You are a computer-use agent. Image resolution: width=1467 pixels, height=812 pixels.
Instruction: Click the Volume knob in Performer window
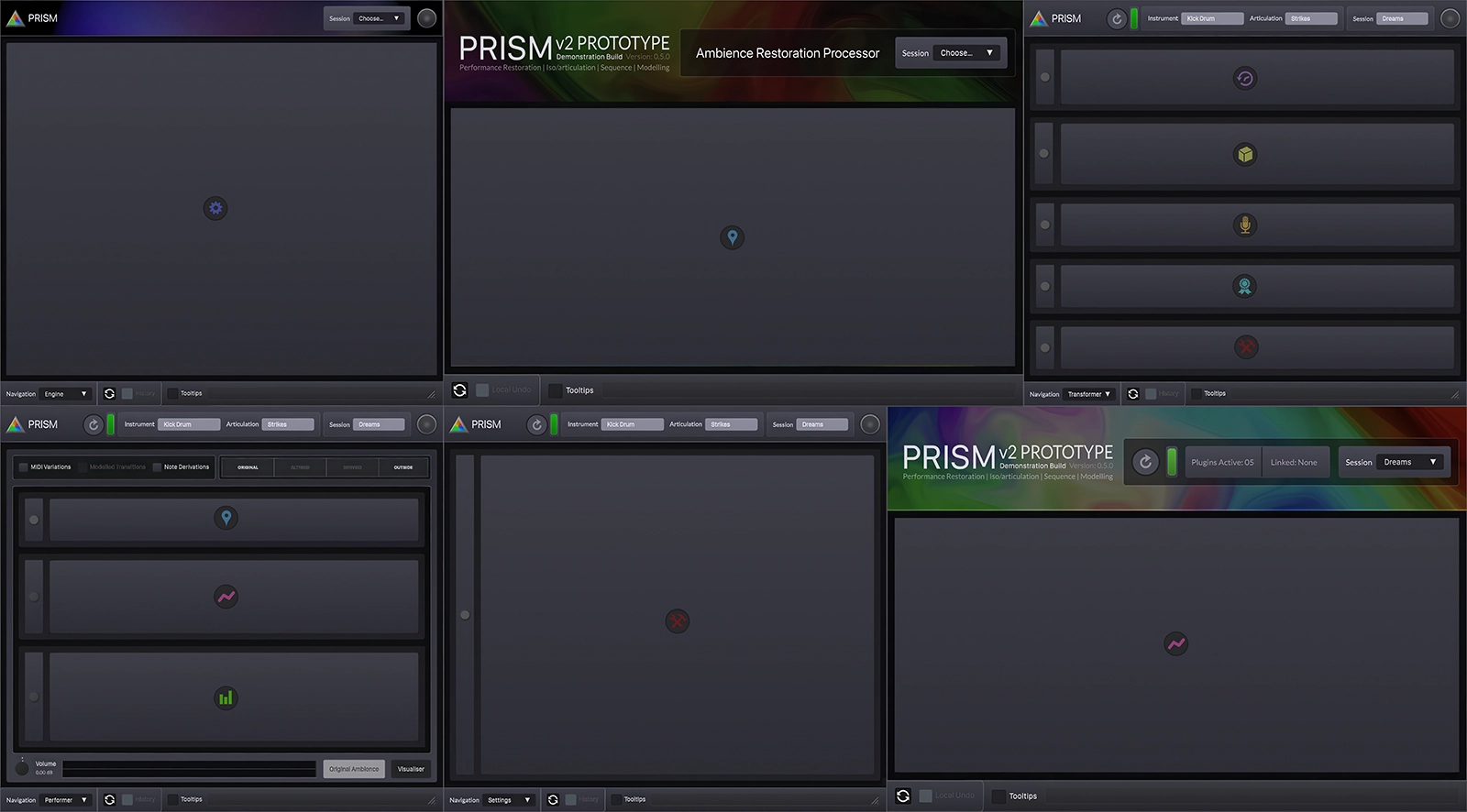(22, 769)
